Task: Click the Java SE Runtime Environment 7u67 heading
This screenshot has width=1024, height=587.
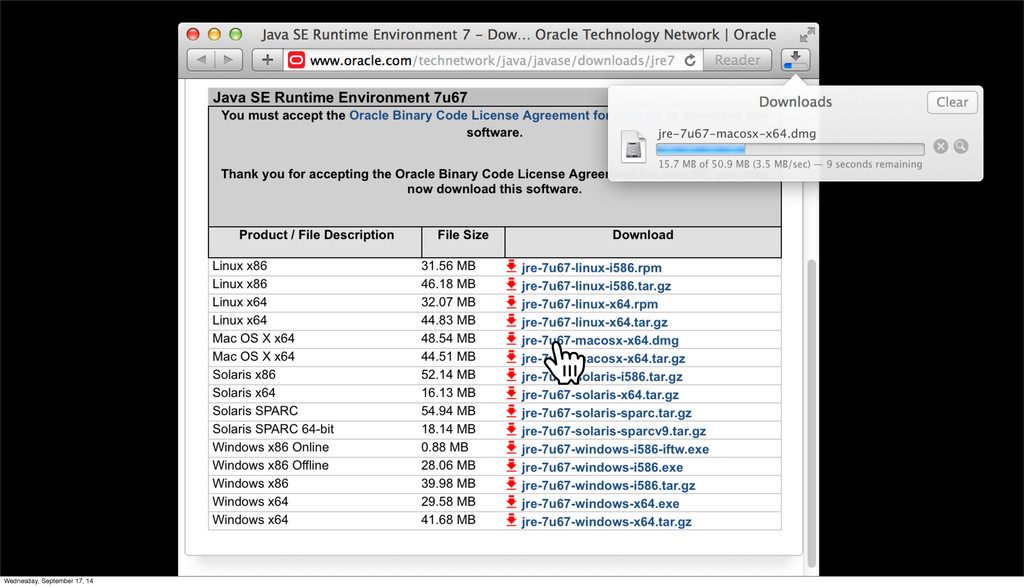Action: tap(340, 97)
